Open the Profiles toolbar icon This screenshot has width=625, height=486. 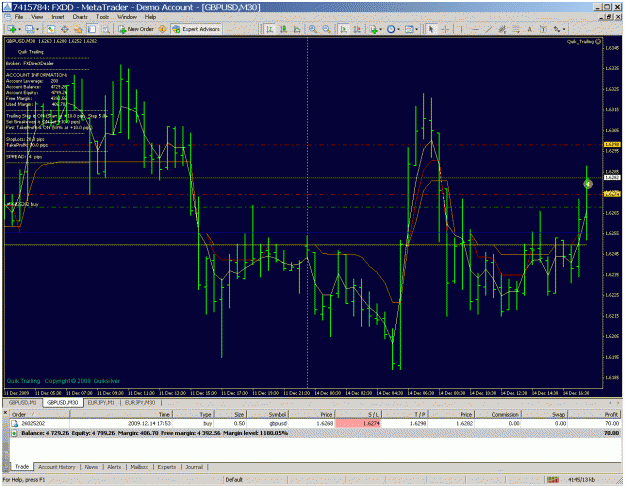(29, 29)
